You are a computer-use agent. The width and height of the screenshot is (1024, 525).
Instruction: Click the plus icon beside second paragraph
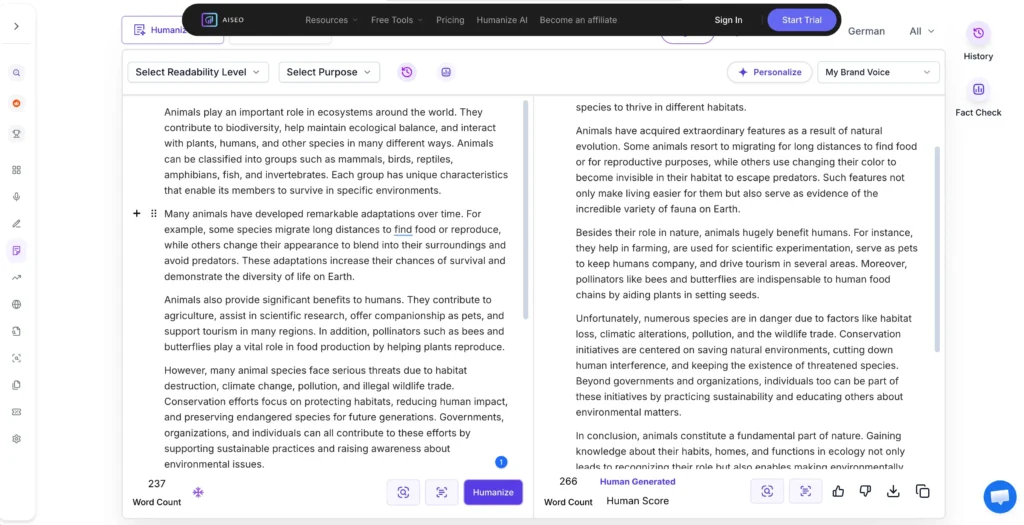136,214
